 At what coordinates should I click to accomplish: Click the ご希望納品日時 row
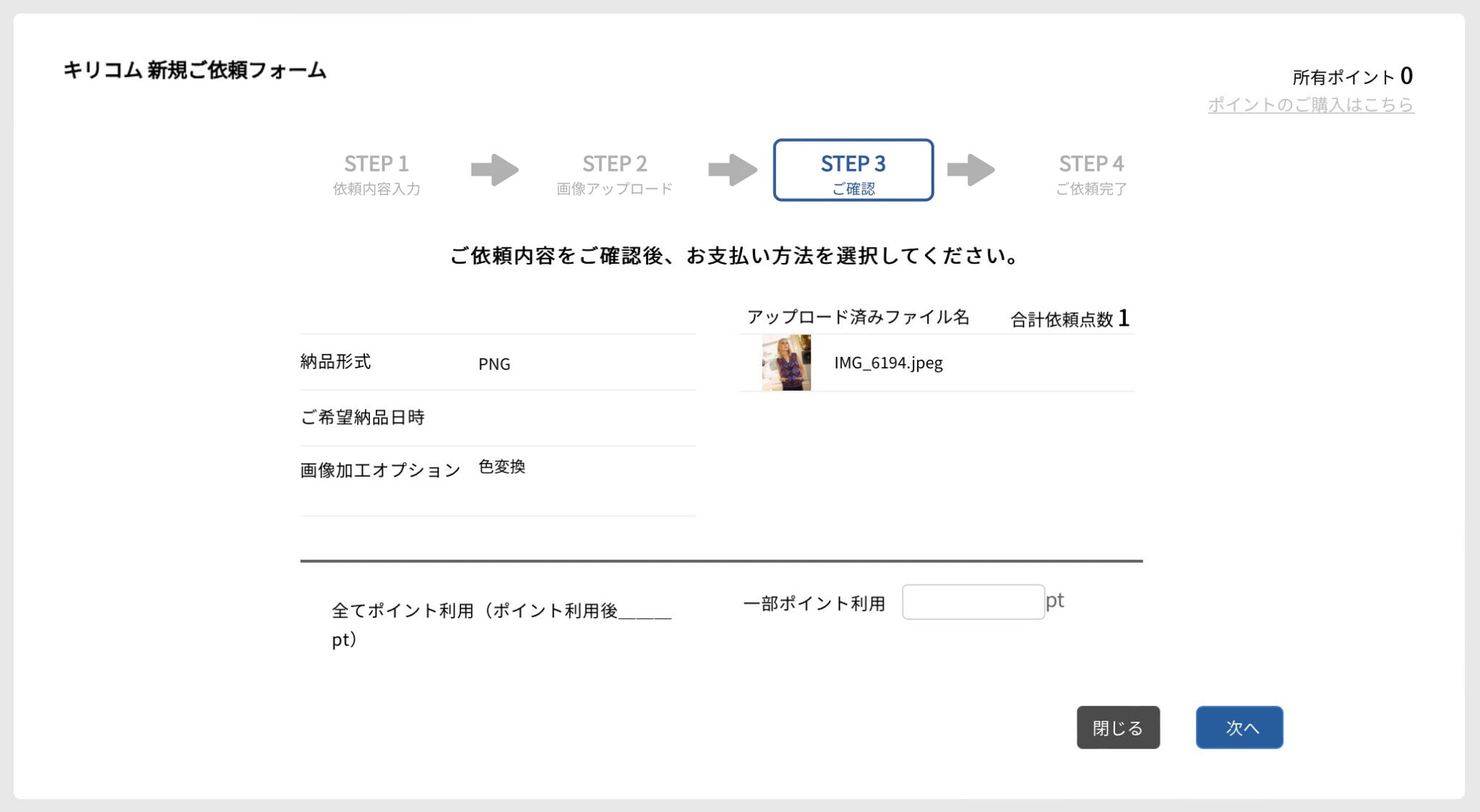click(x=498, y=418)
